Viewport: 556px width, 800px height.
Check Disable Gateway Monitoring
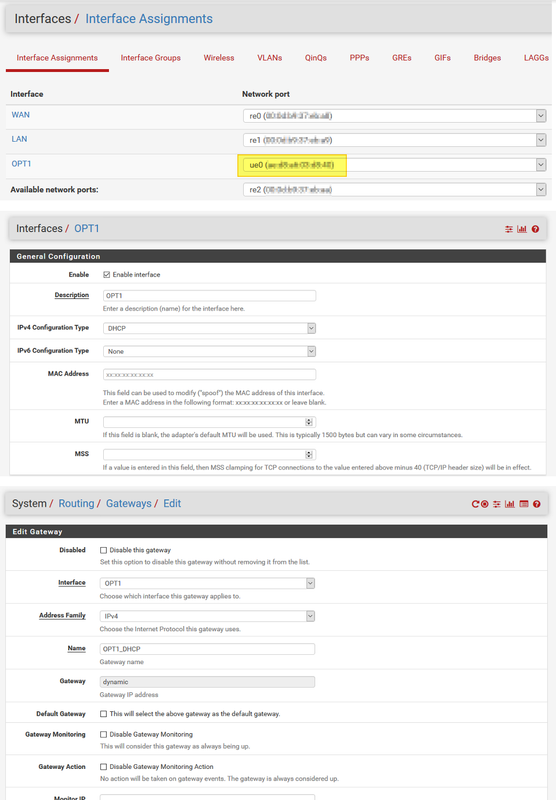pos(104,734)
